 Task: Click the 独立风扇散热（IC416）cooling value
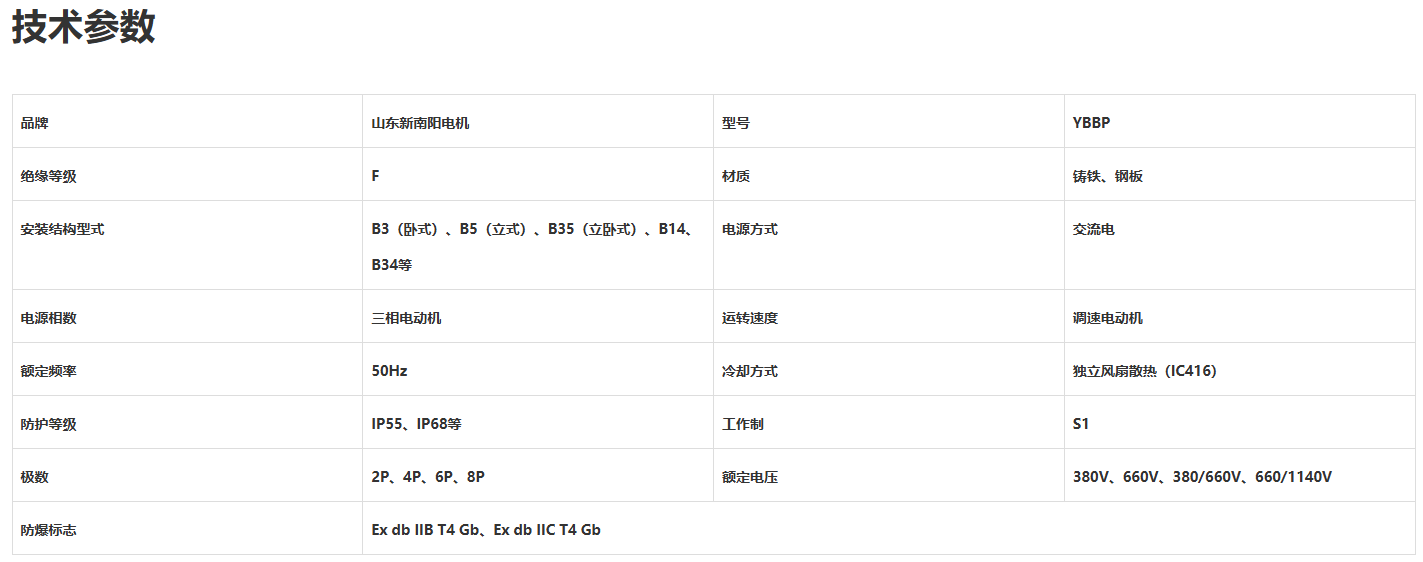tap(1145, 371)
